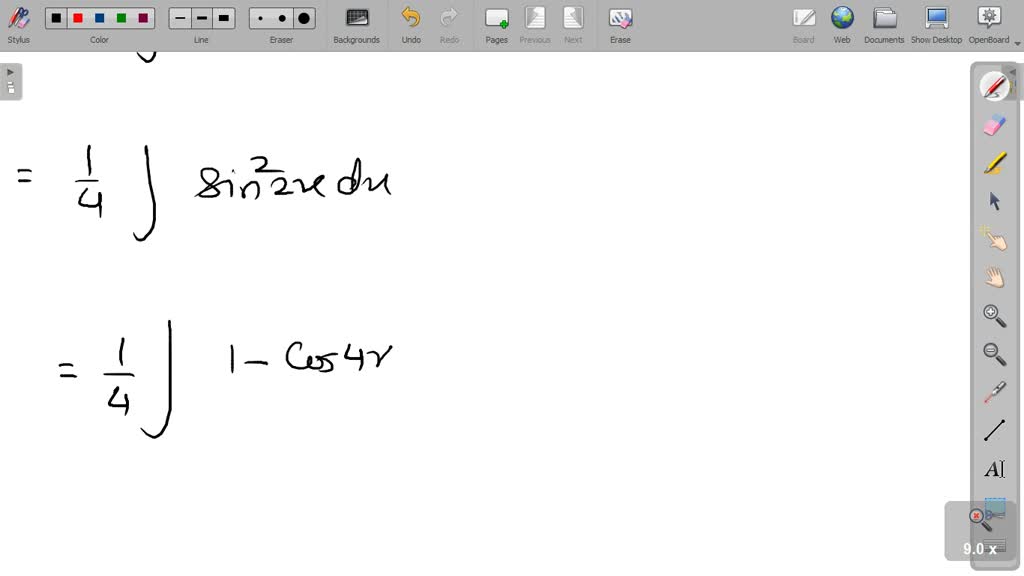Viewport: 1024px width, 576px height.
Task: Select the arrow Selector tool
Action: tap(995, 200)
